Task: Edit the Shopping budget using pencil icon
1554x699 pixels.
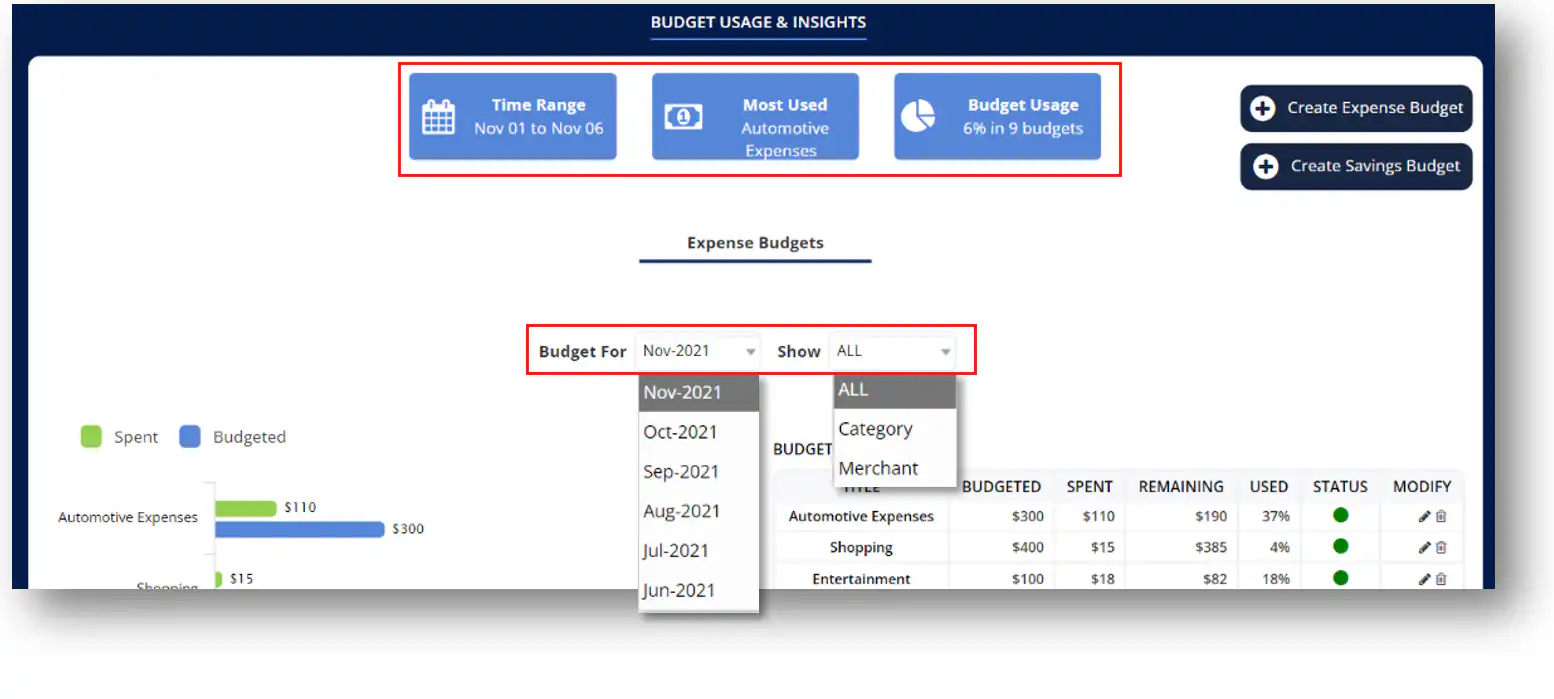Action: tap(1424, 548)
